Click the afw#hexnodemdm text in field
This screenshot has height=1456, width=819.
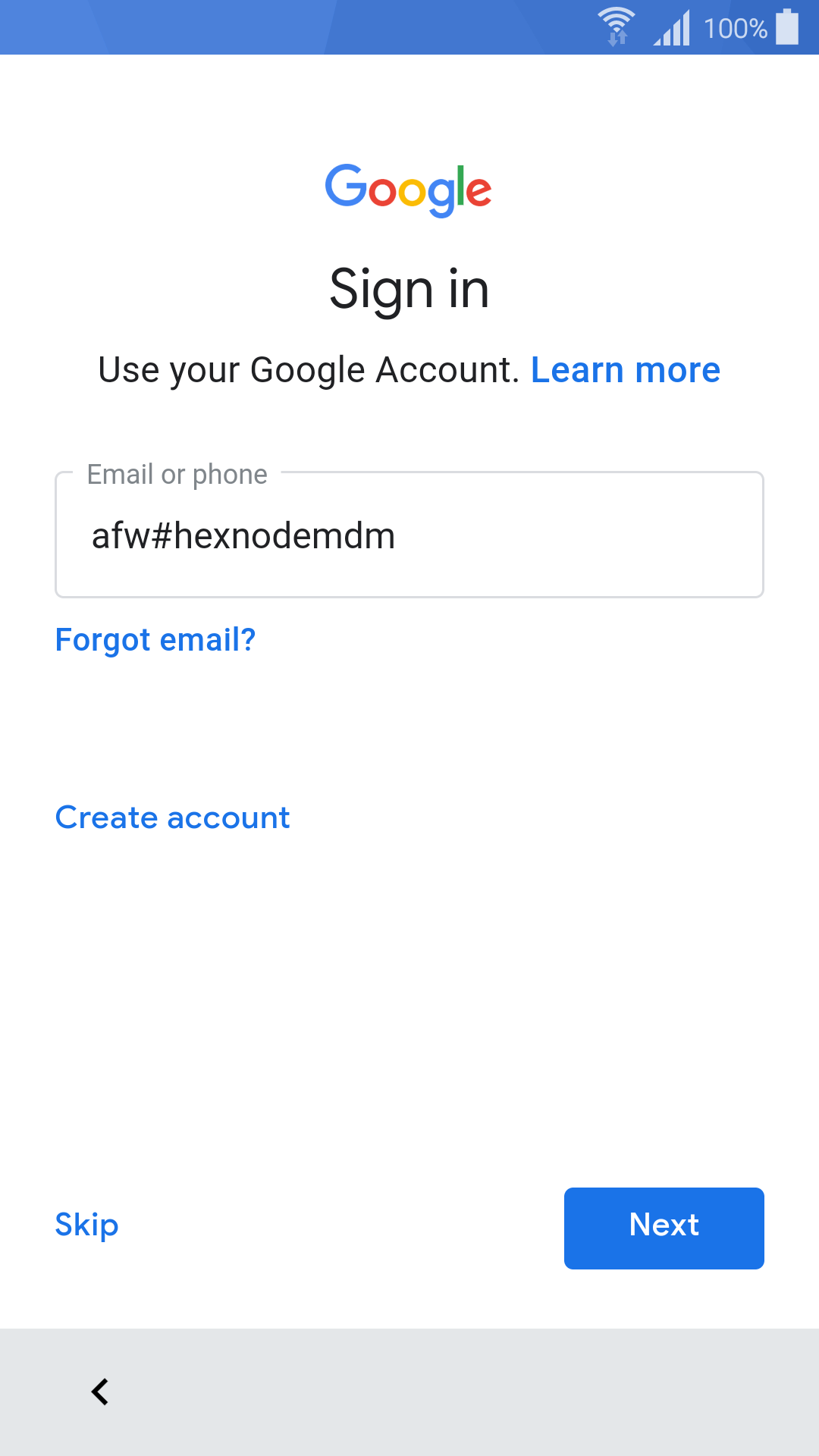[x=243, y=536]
